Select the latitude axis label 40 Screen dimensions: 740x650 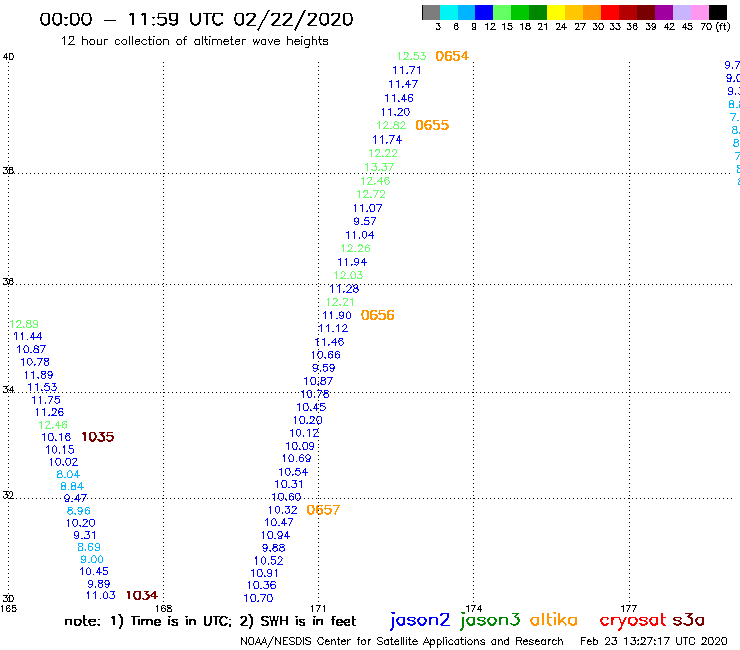click(x=8, y=57)
